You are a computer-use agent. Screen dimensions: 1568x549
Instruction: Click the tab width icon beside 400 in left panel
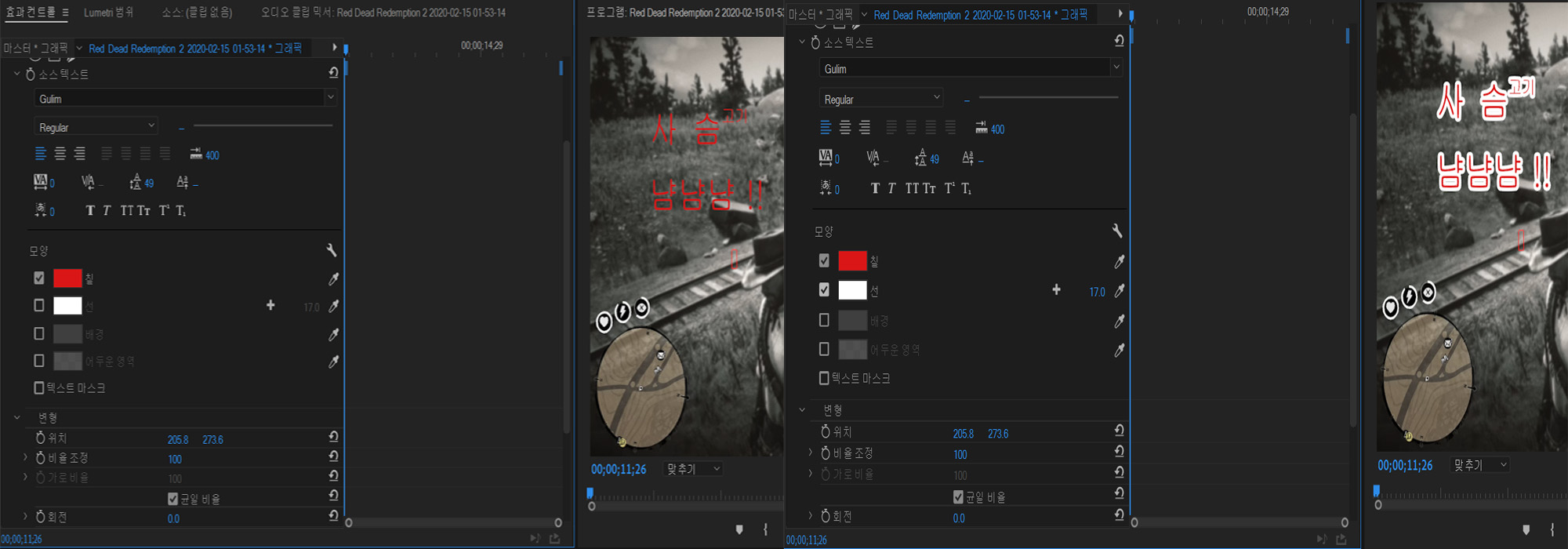pos(196,154)
